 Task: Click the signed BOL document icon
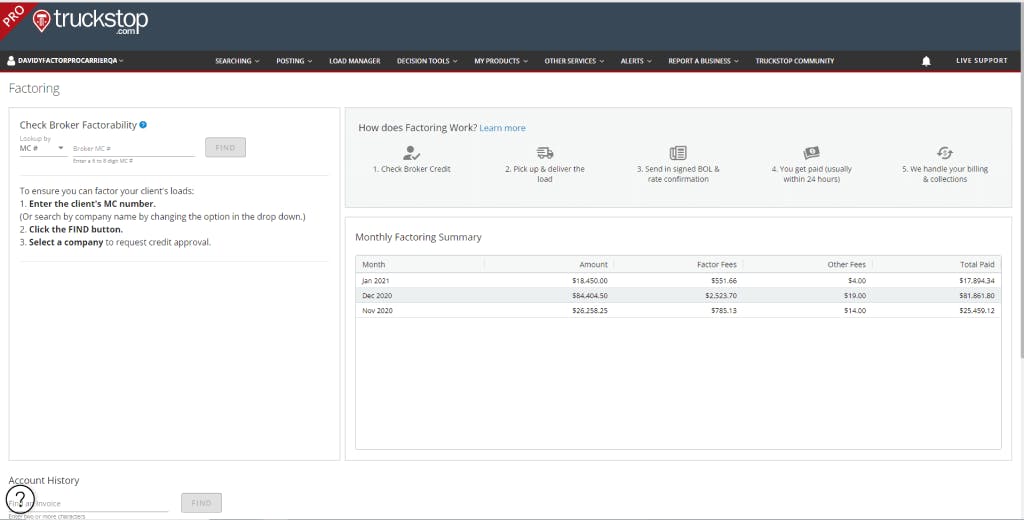point(678,153)
